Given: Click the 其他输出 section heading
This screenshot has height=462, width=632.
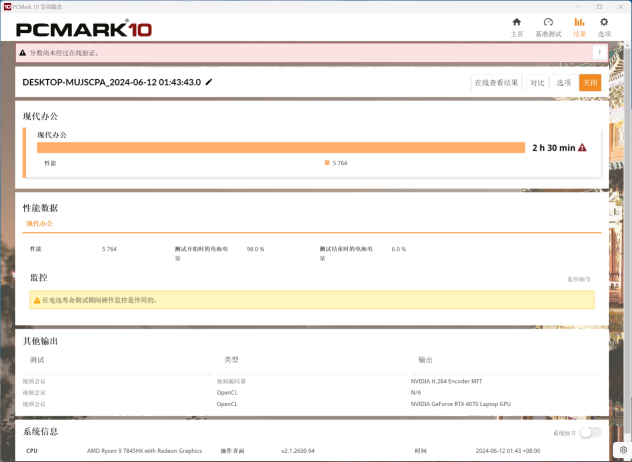Looking at the screenshot, I should pos(40,341).
